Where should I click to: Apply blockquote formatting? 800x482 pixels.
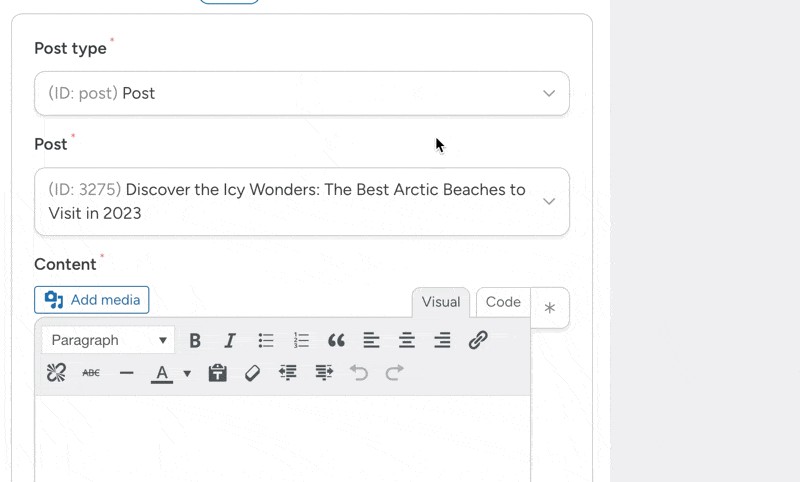(x=336, y=341)
